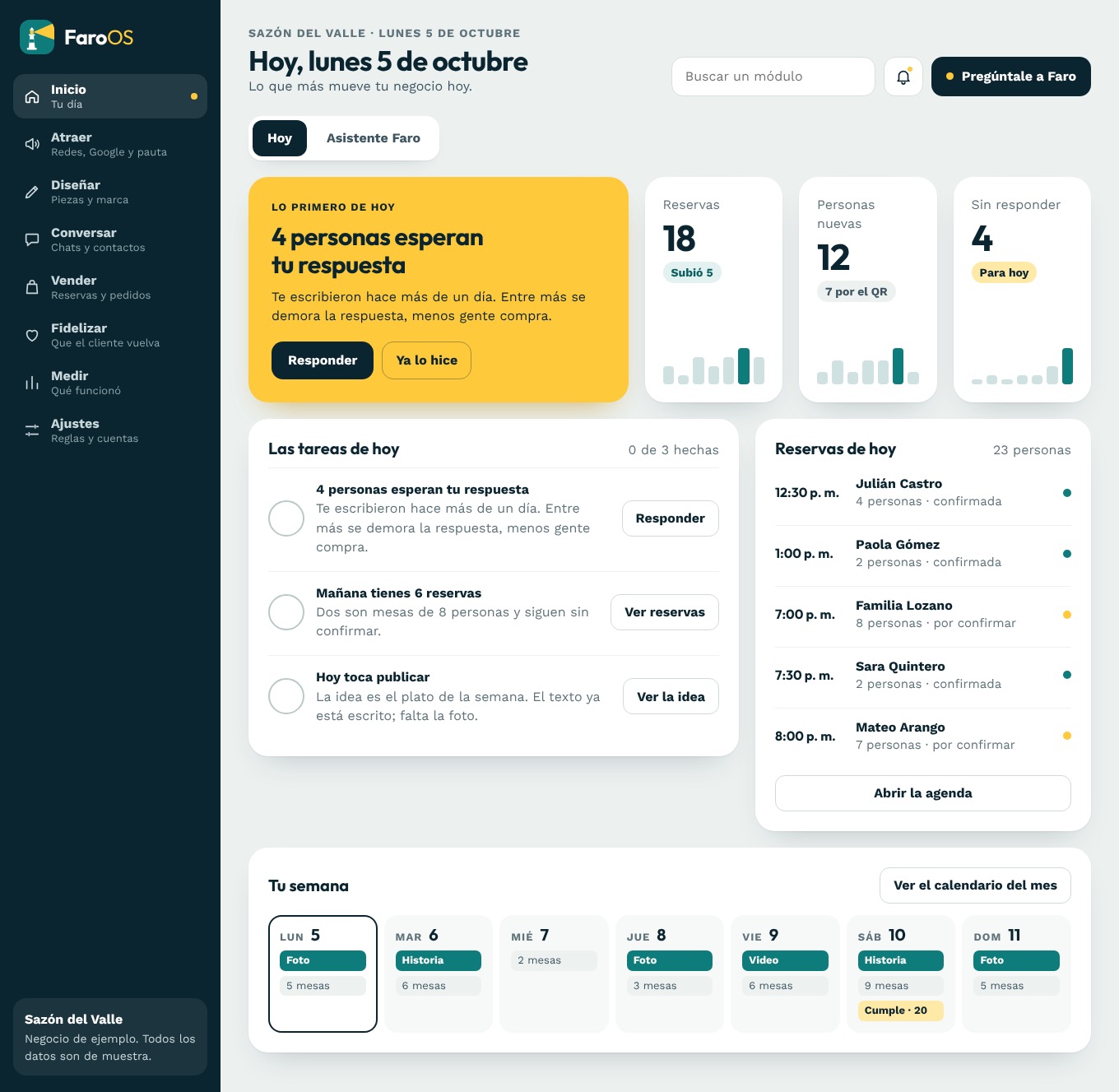Image resolution: width=1119 pixels, height=1092 pixels.
Task: Open Atraer via its megaphone icon
Action: click(32, 144)
